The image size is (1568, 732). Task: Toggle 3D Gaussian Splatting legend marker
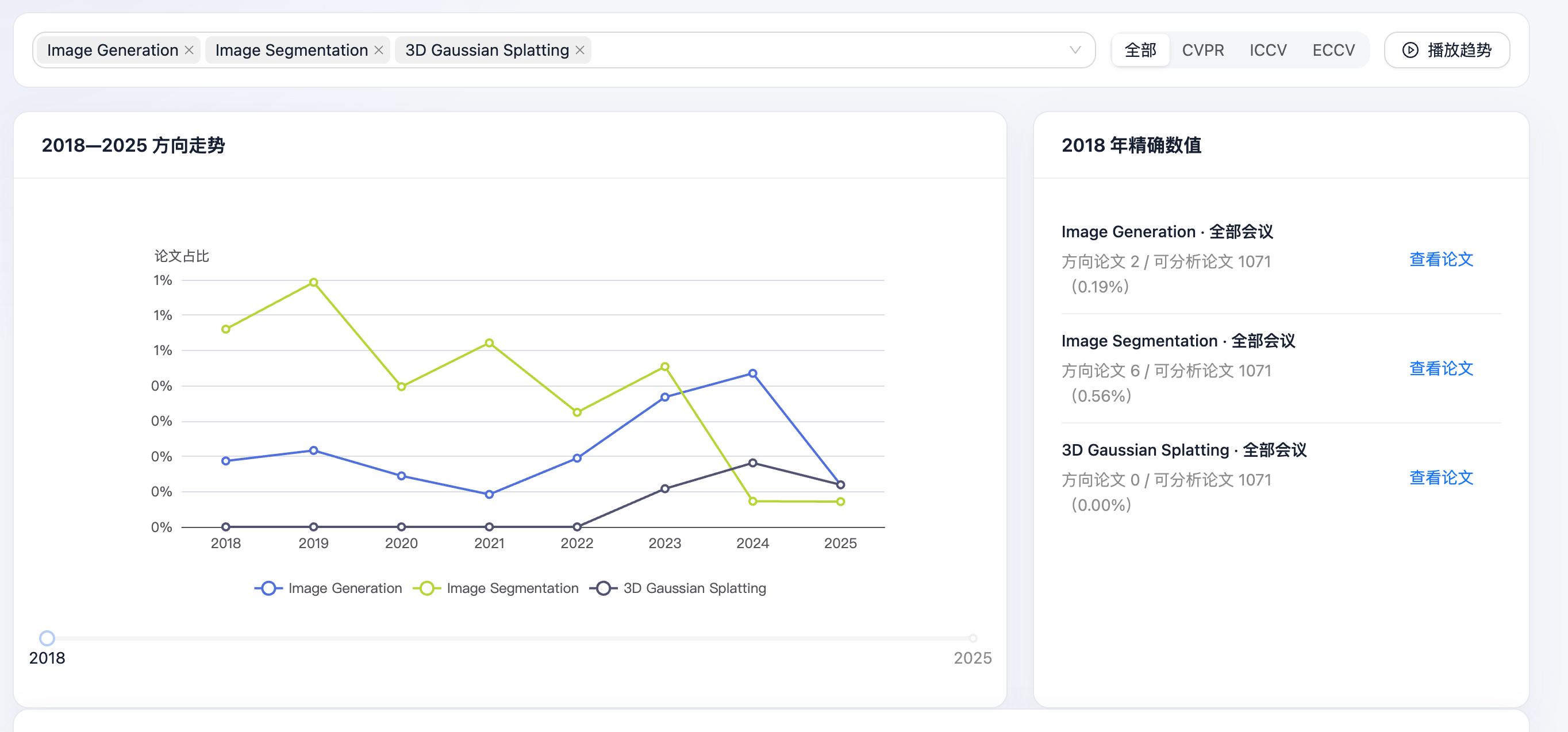tap(603, 588)
